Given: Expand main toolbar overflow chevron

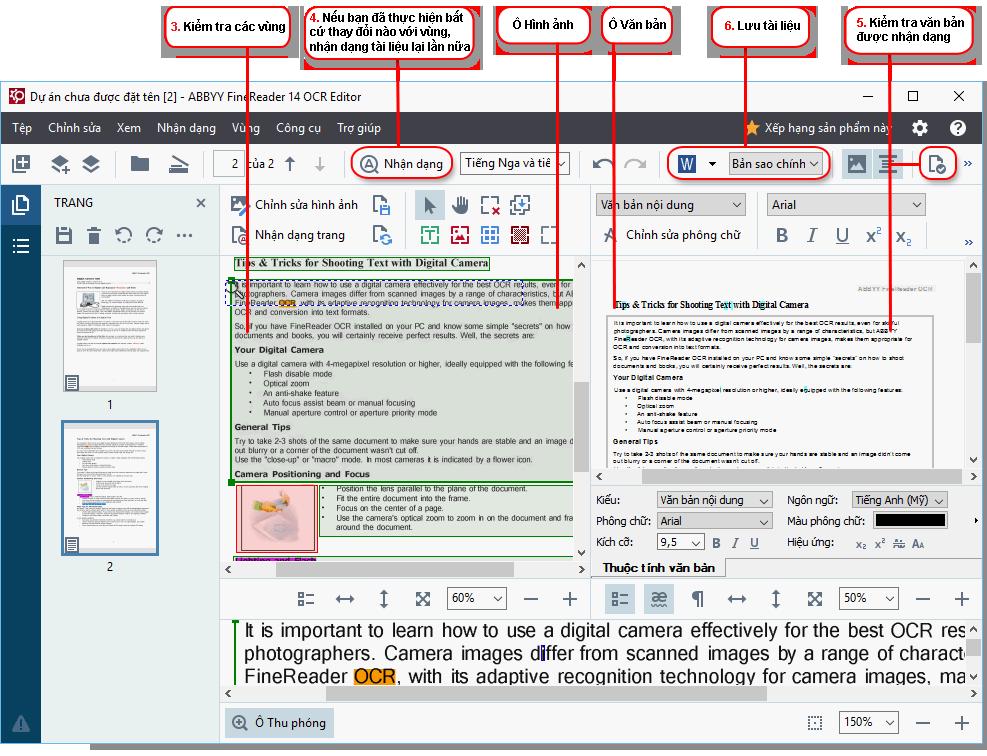Looking at the screenshot, I should tap(967, 164).
